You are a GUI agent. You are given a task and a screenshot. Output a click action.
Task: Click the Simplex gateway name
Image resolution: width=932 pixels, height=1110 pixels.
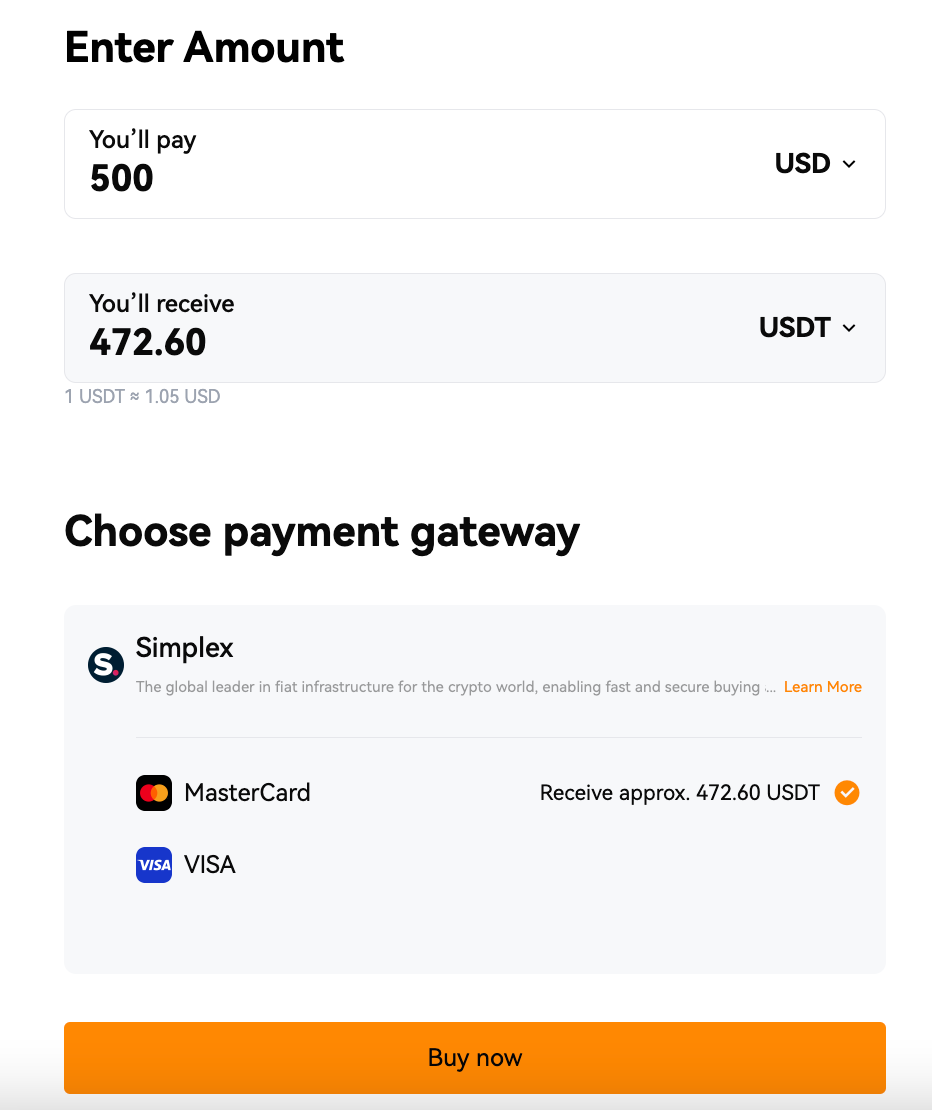tap(184, 648)
